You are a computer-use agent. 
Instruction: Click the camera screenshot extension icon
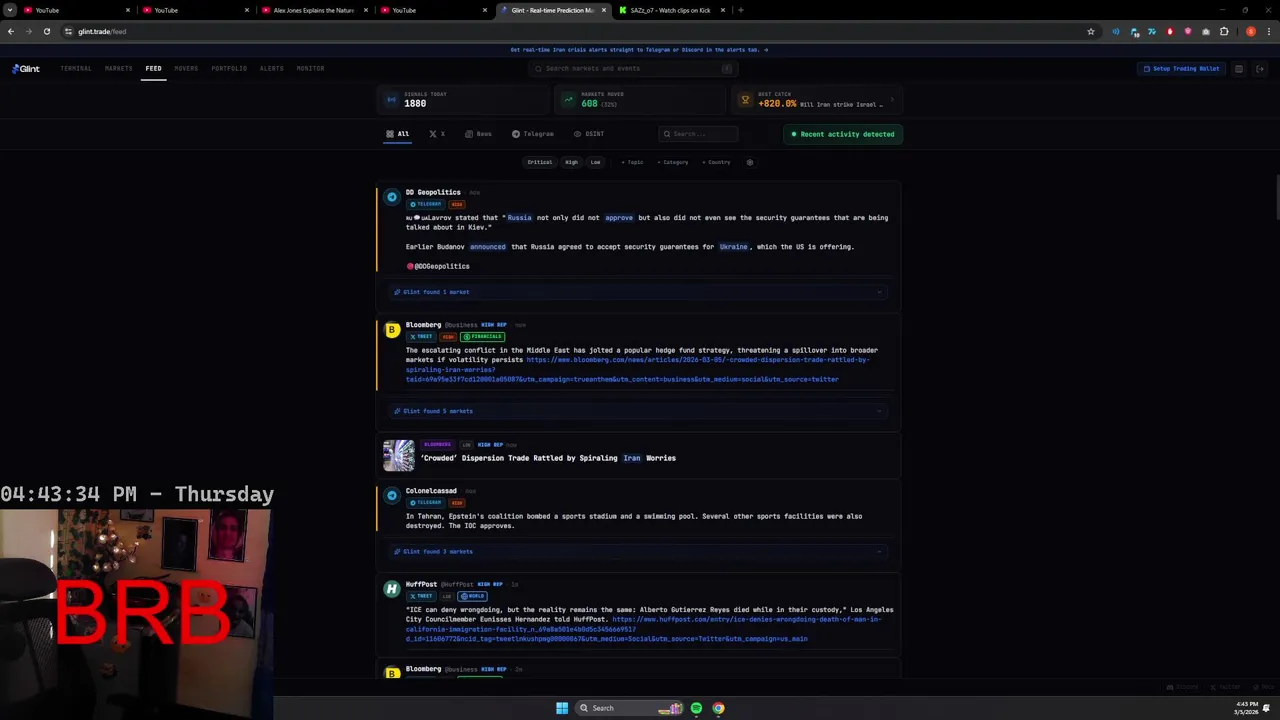tap(1206, 32)
